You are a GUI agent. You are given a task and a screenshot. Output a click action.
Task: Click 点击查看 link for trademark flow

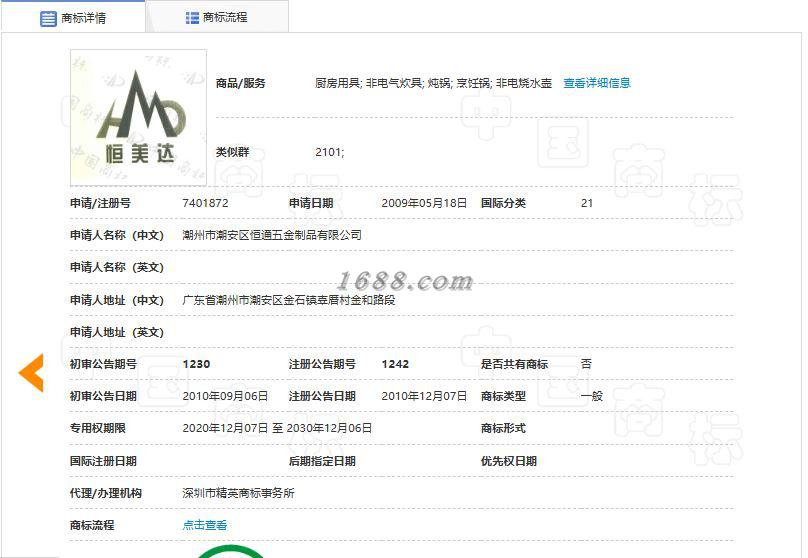point(205,525)
